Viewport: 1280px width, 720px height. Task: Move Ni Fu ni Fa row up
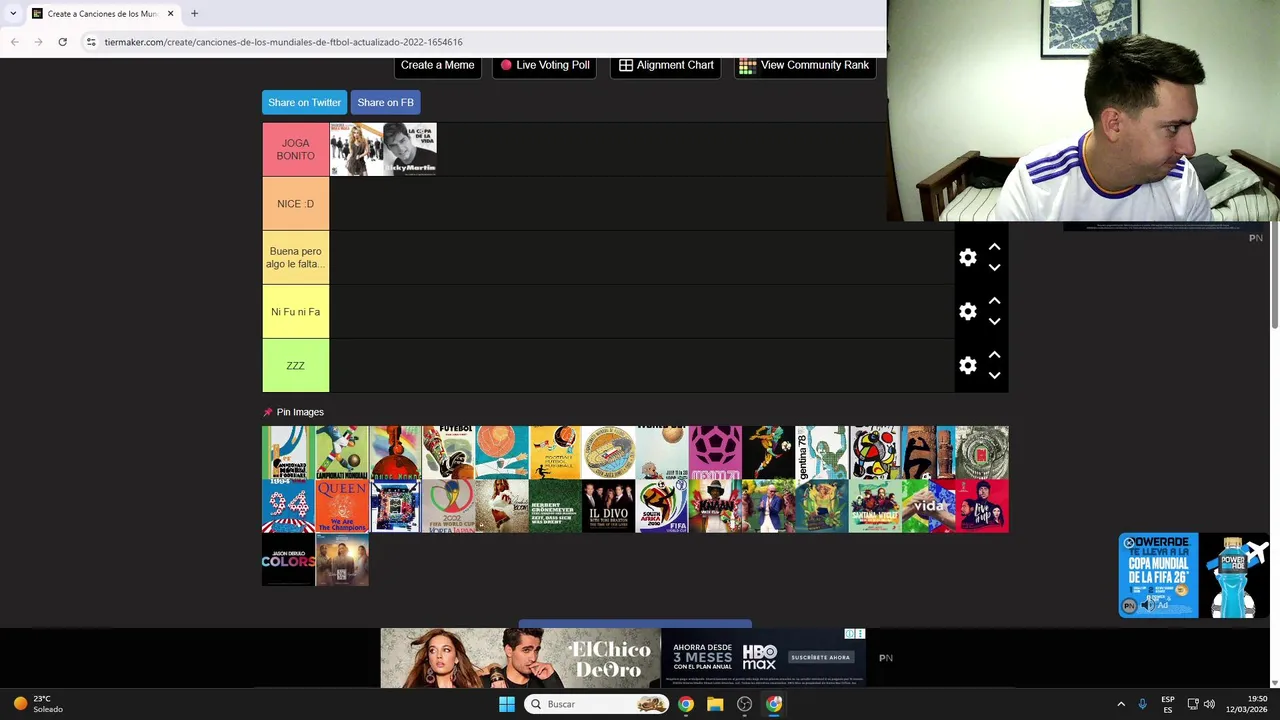(x=994, y=300)
